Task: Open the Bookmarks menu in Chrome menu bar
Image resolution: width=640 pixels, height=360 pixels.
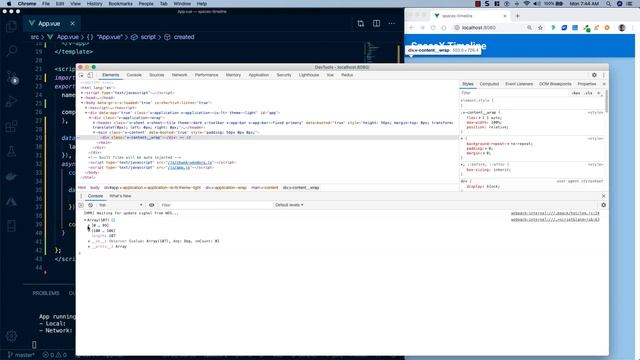Action: (120, 4)
